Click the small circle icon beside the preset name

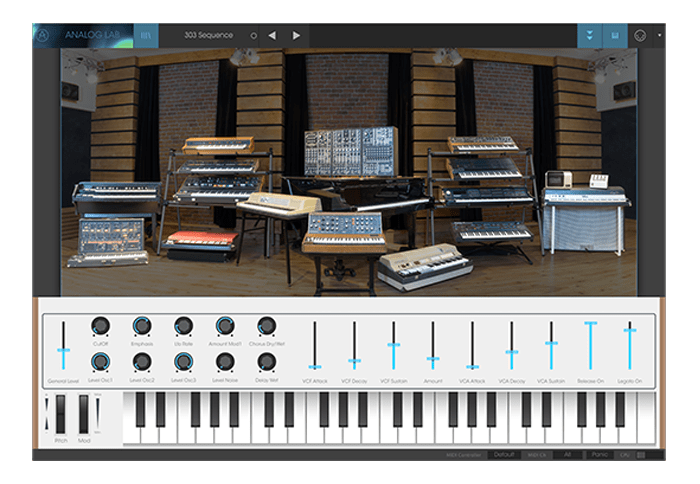coord(254,35)
